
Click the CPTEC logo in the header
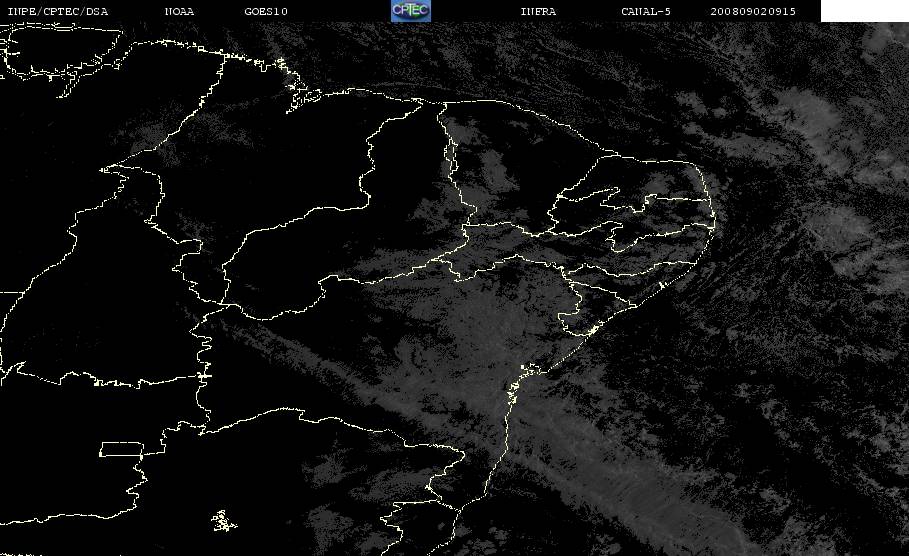click(410, 10)
